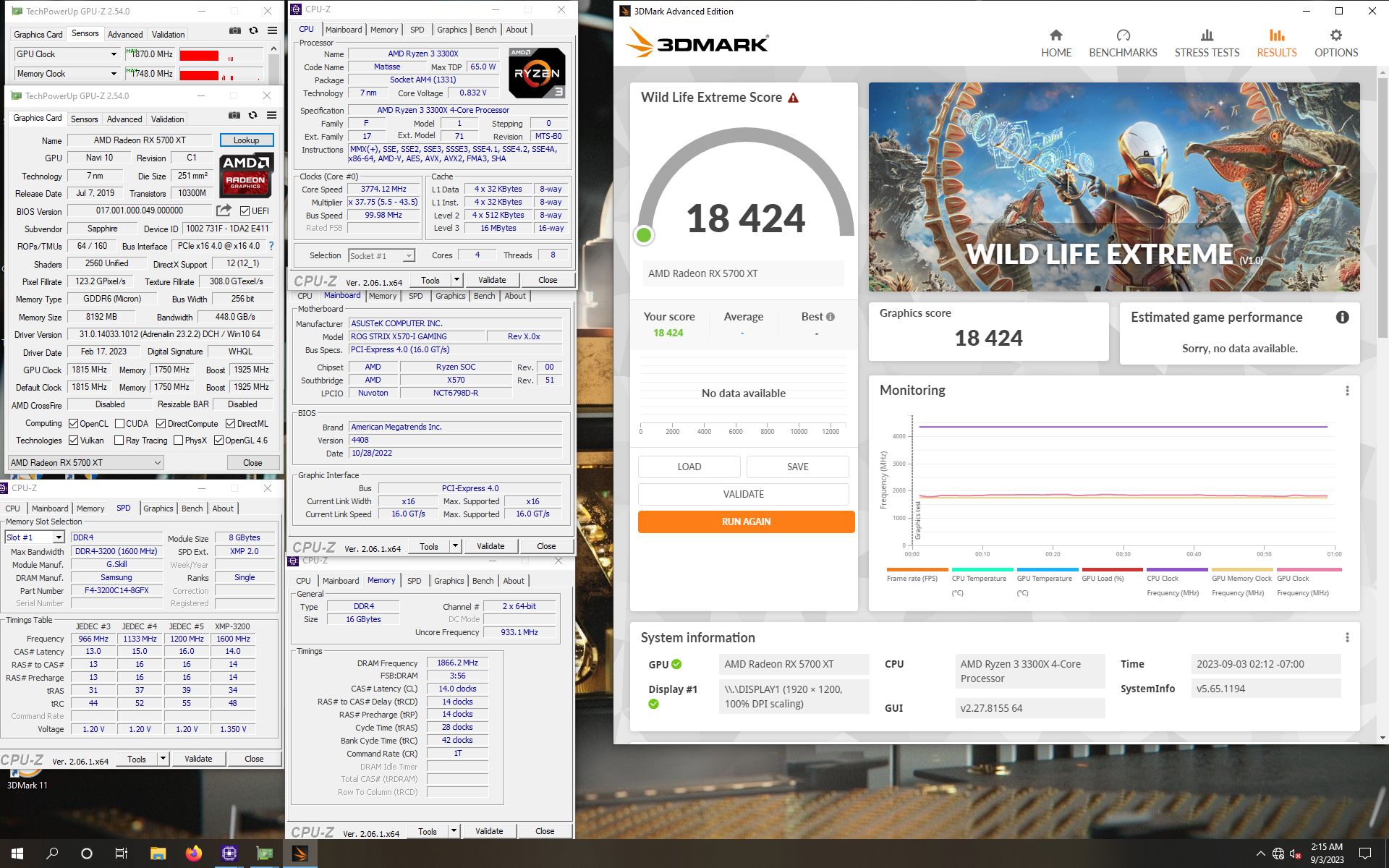
Task: Open 3DMark HOME icon
Action: (x=1056, y=35)
